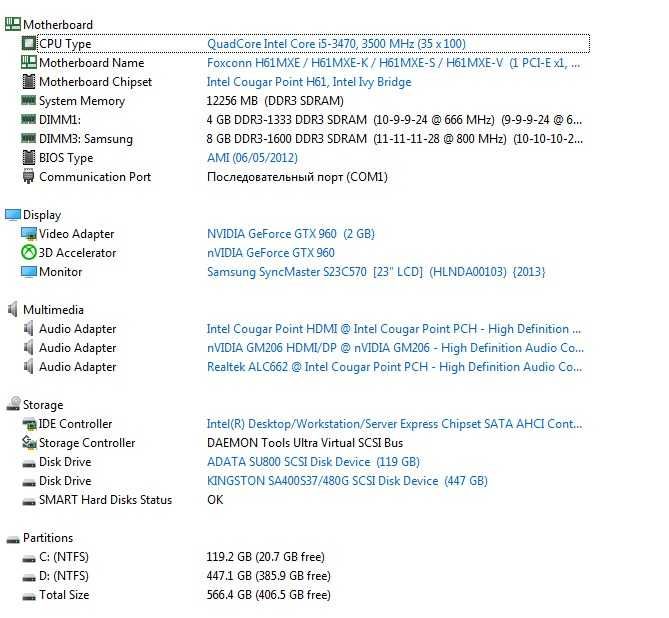Click the Последовательный порт (COM1) value

pos(297,177)
